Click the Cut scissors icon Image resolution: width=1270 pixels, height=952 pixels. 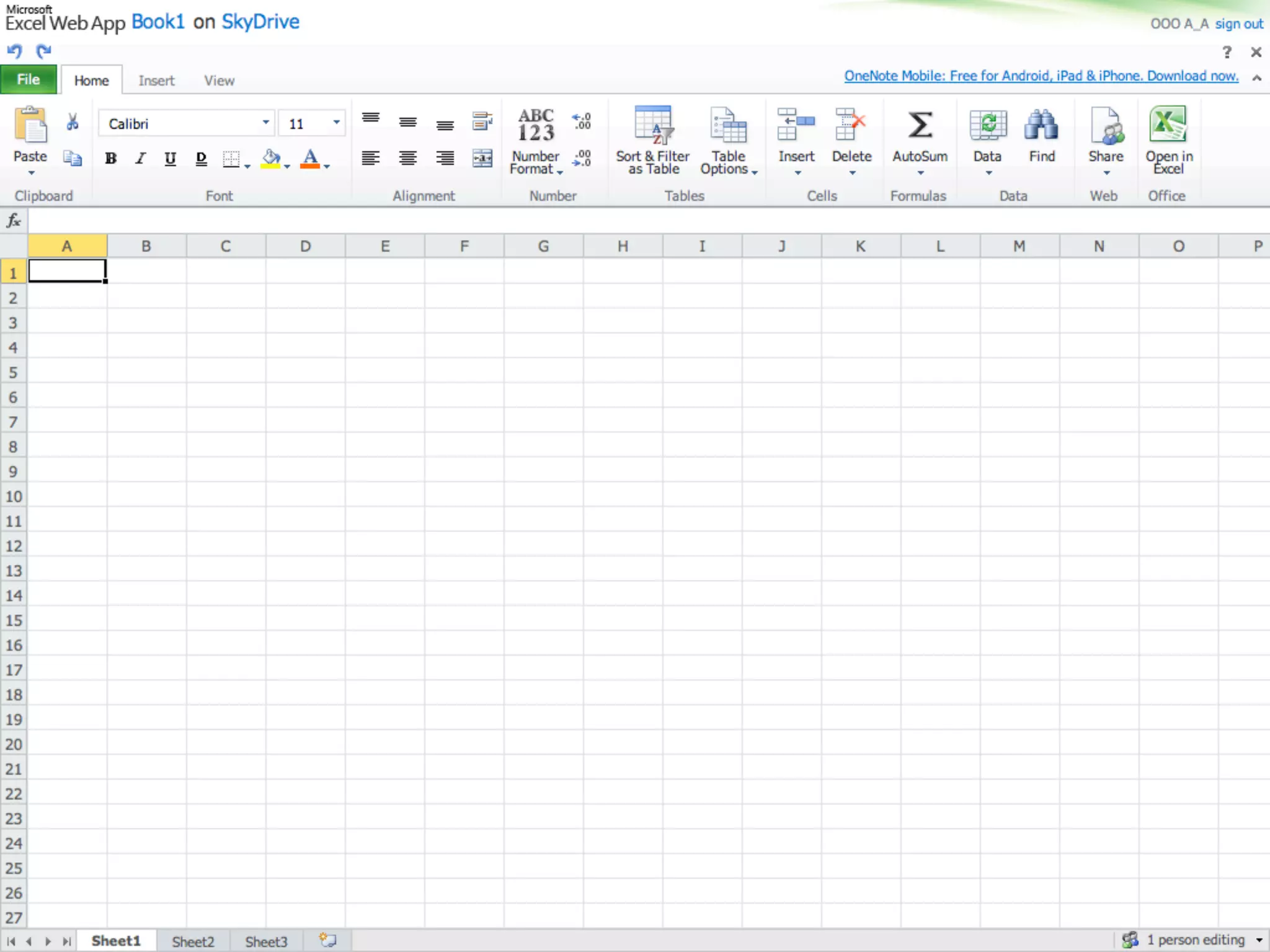(x=73, y=121)
